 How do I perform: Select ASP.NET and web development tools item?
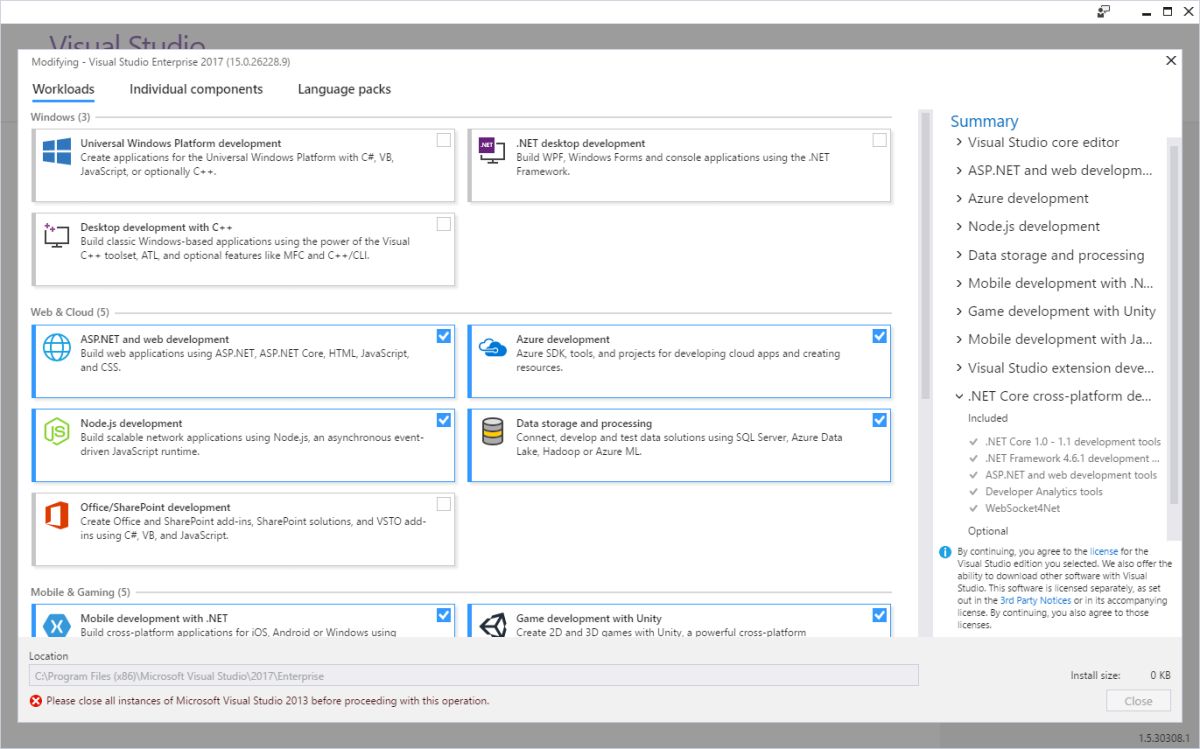coord(1071,475)
